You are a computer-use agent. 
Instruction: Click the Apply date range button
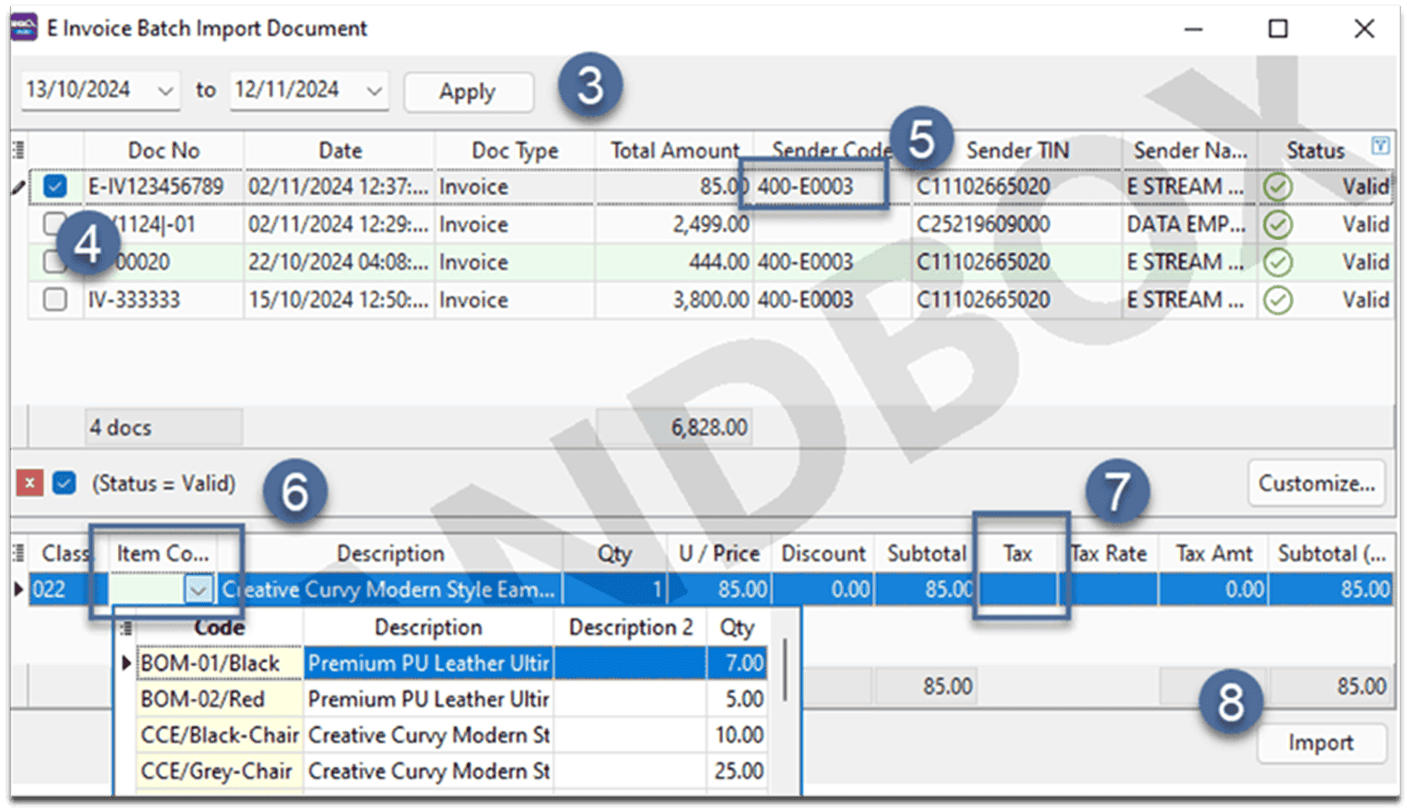point(468,92)
